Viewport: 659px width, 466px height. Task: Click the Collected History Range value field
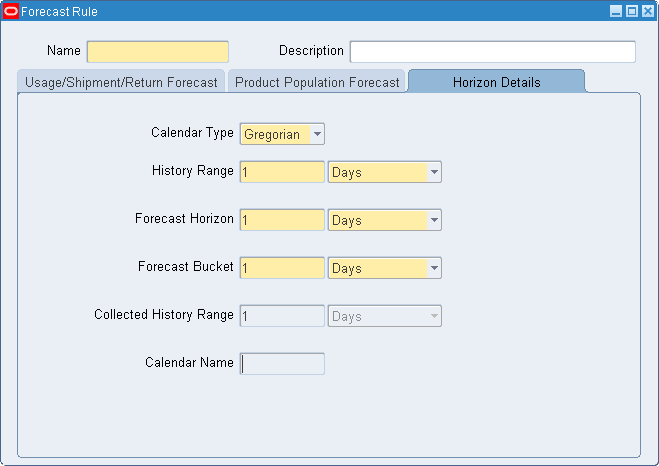coord(282,316)
